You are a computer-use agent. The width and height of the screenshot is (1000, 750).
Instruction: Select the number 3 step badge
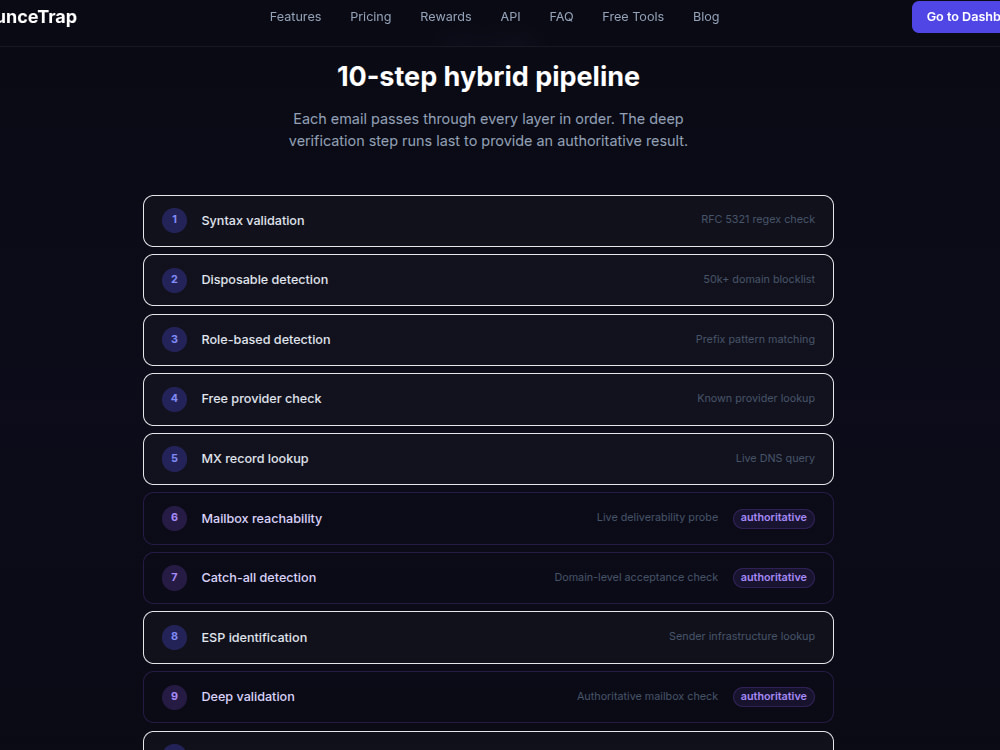pos(174,339)
